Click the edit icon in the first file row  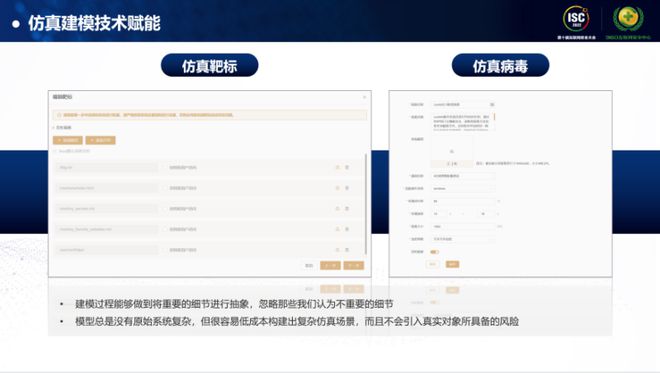[337, 168]
